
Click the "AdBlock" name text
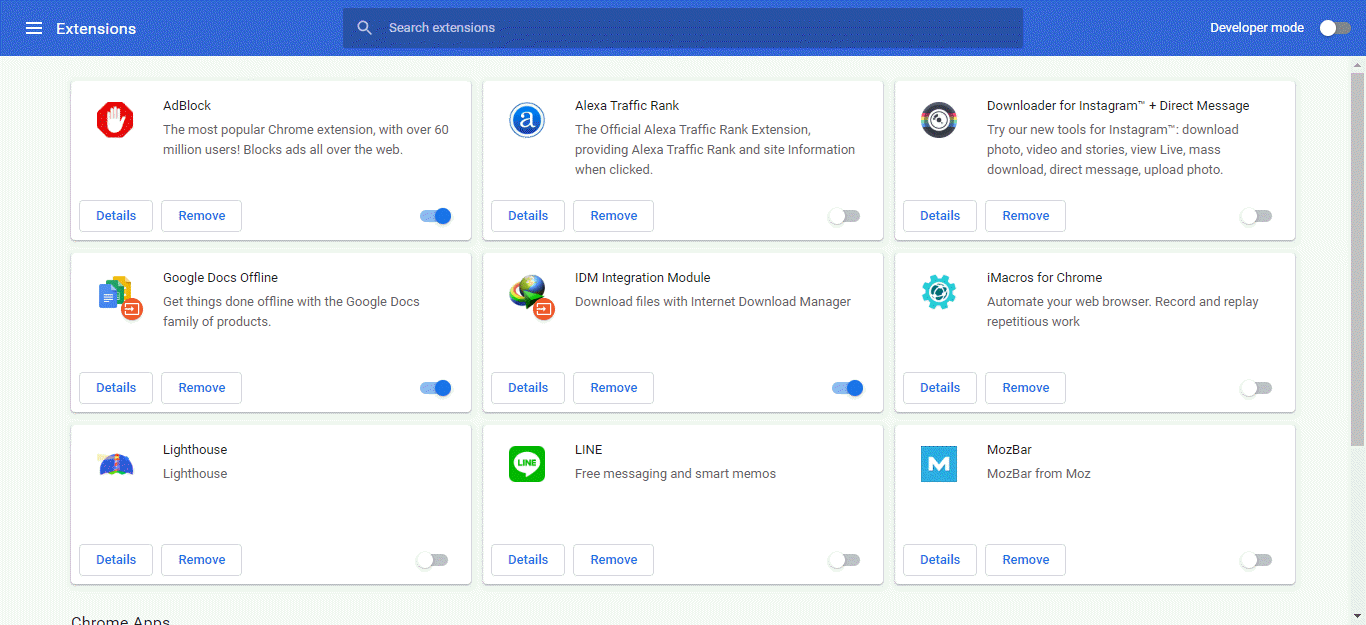pos(187,106)
